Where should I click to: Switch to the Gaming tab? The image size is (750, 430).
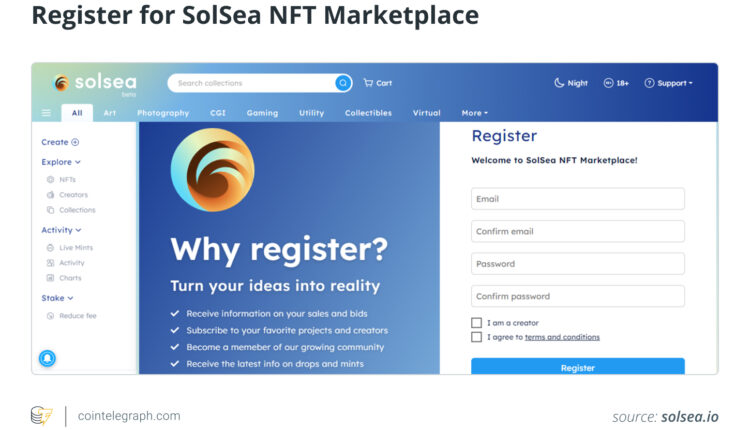pos(262,113)
